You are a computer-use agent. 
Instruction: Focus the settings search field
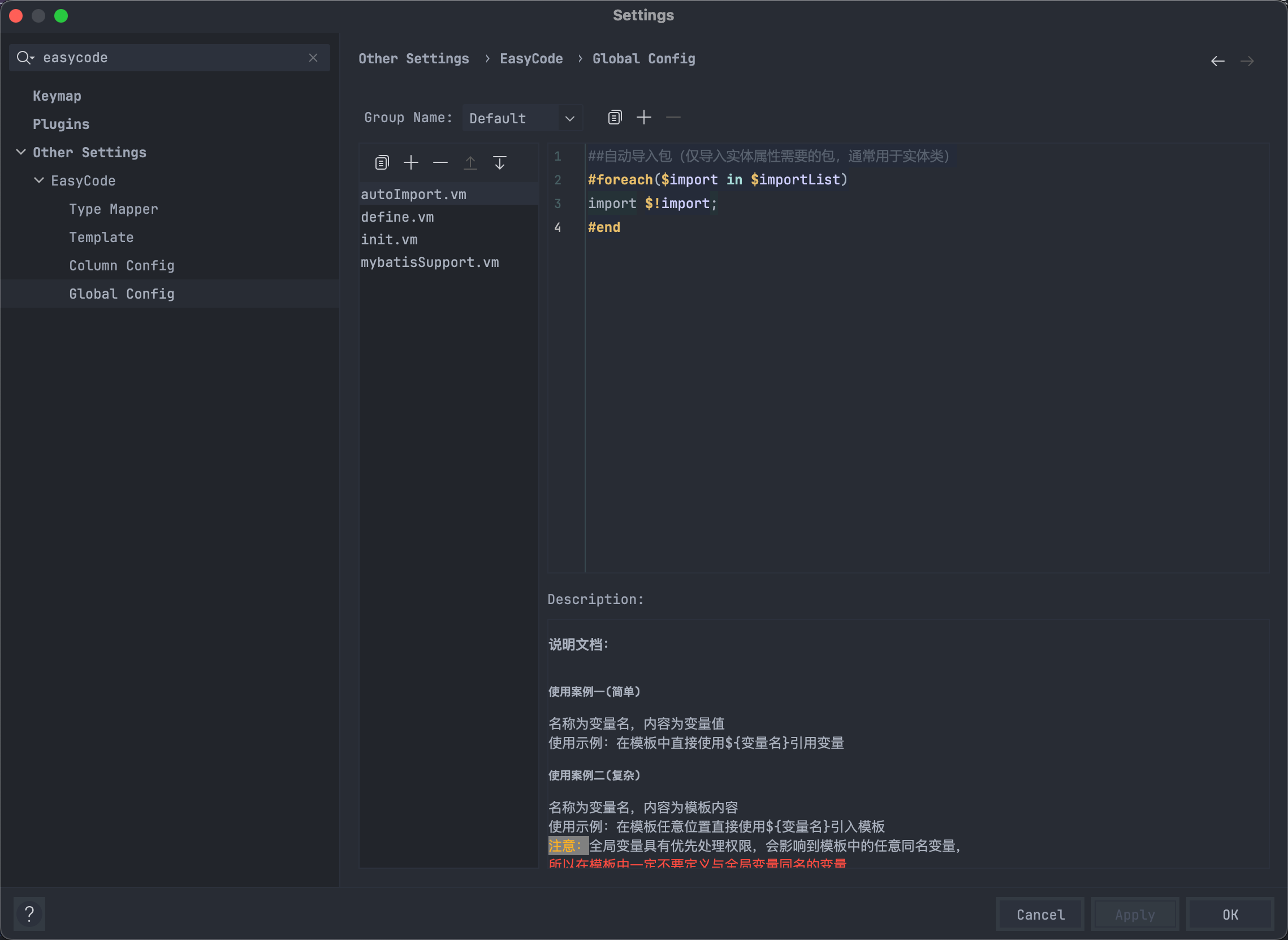(x=170, y=58)
